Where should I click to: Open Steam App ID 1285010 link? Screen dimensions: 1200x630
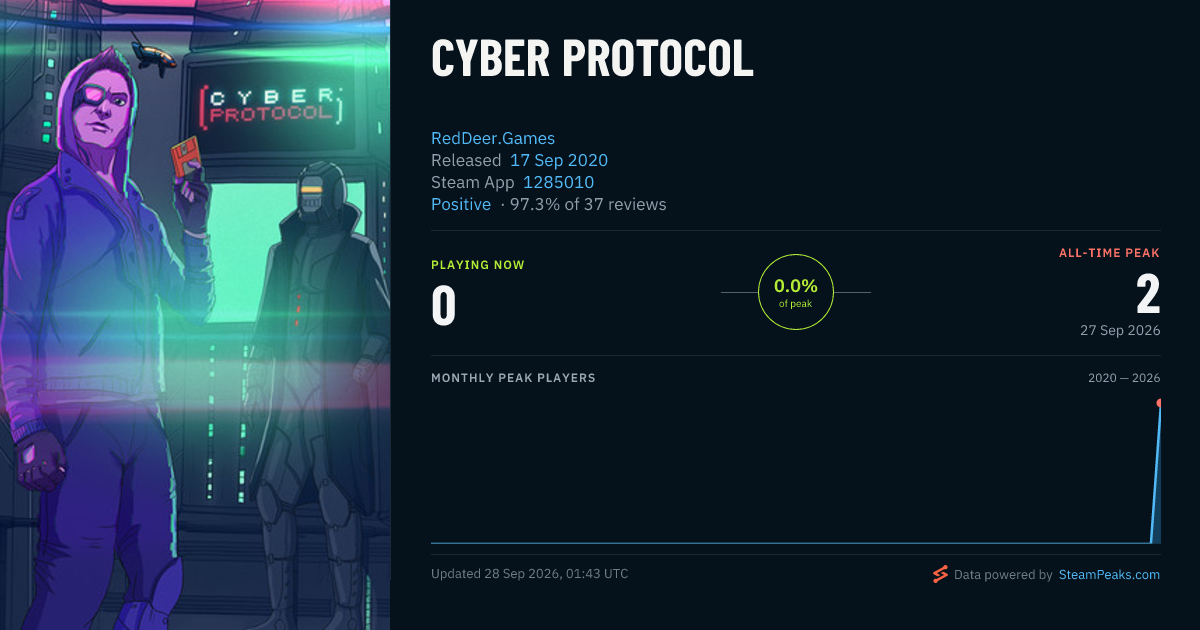click(x=559, y=182)
